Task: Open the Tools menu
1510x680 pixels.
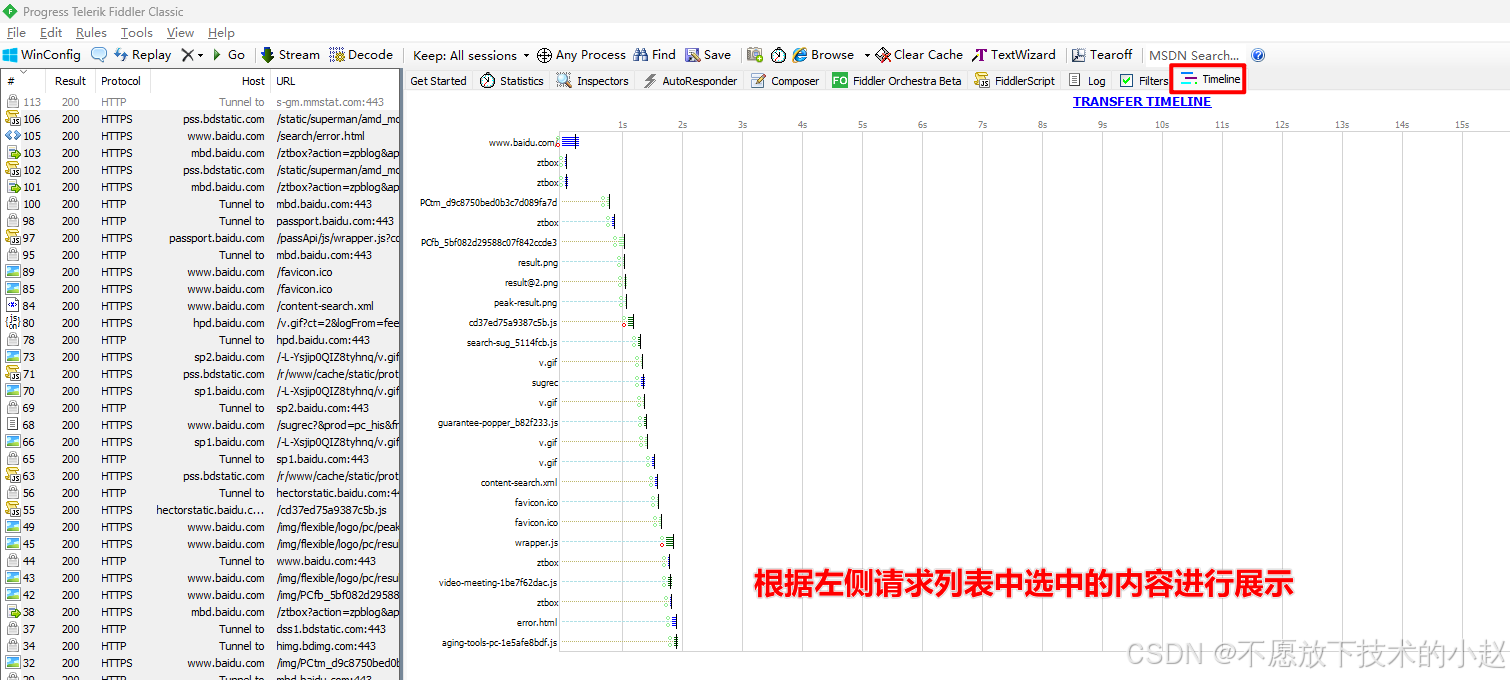Action: (x=137, y=33)
